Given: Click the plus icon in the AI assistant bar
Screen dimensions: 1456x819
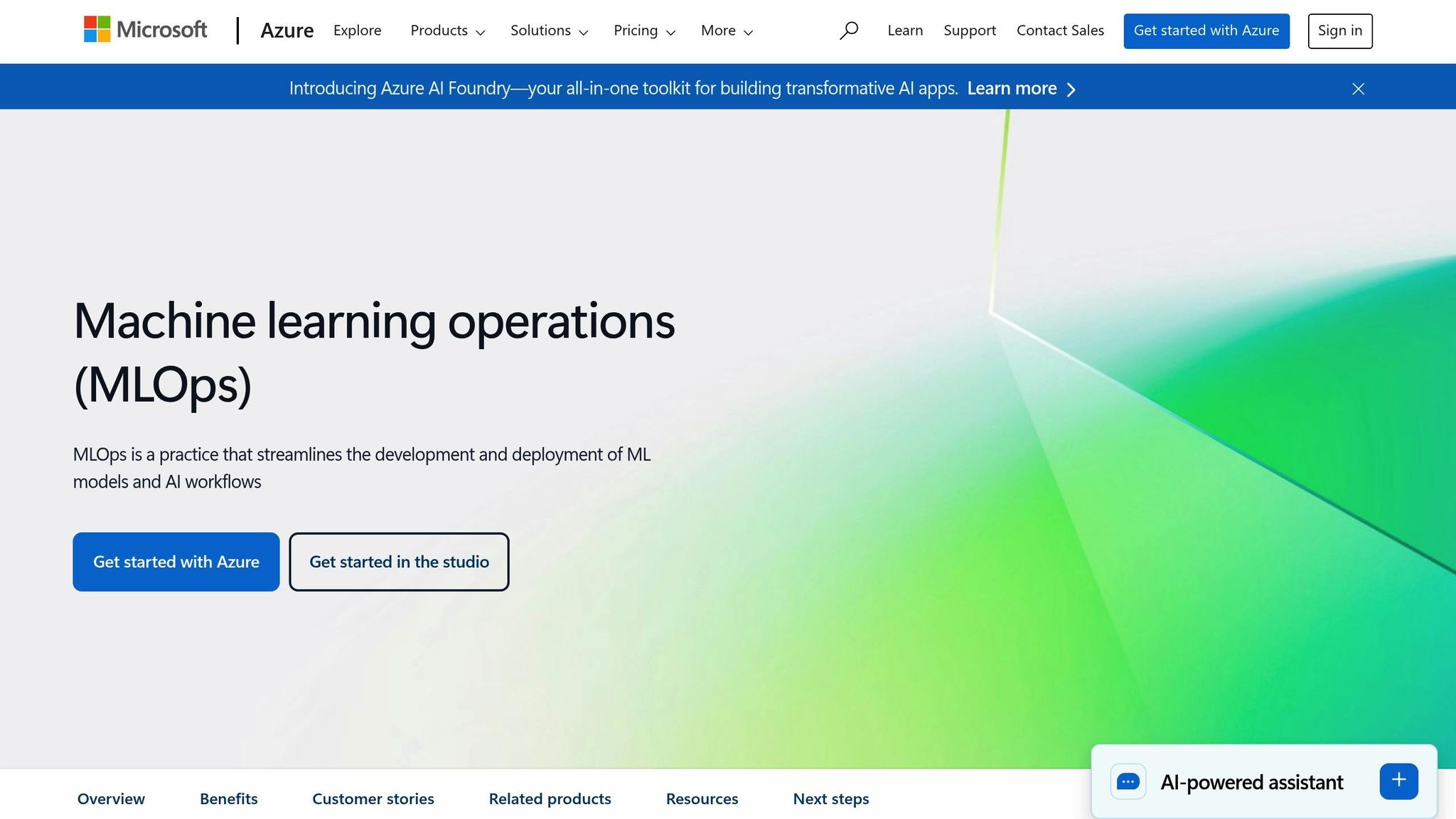Looking at the screenshot, I should (1398, 780).
